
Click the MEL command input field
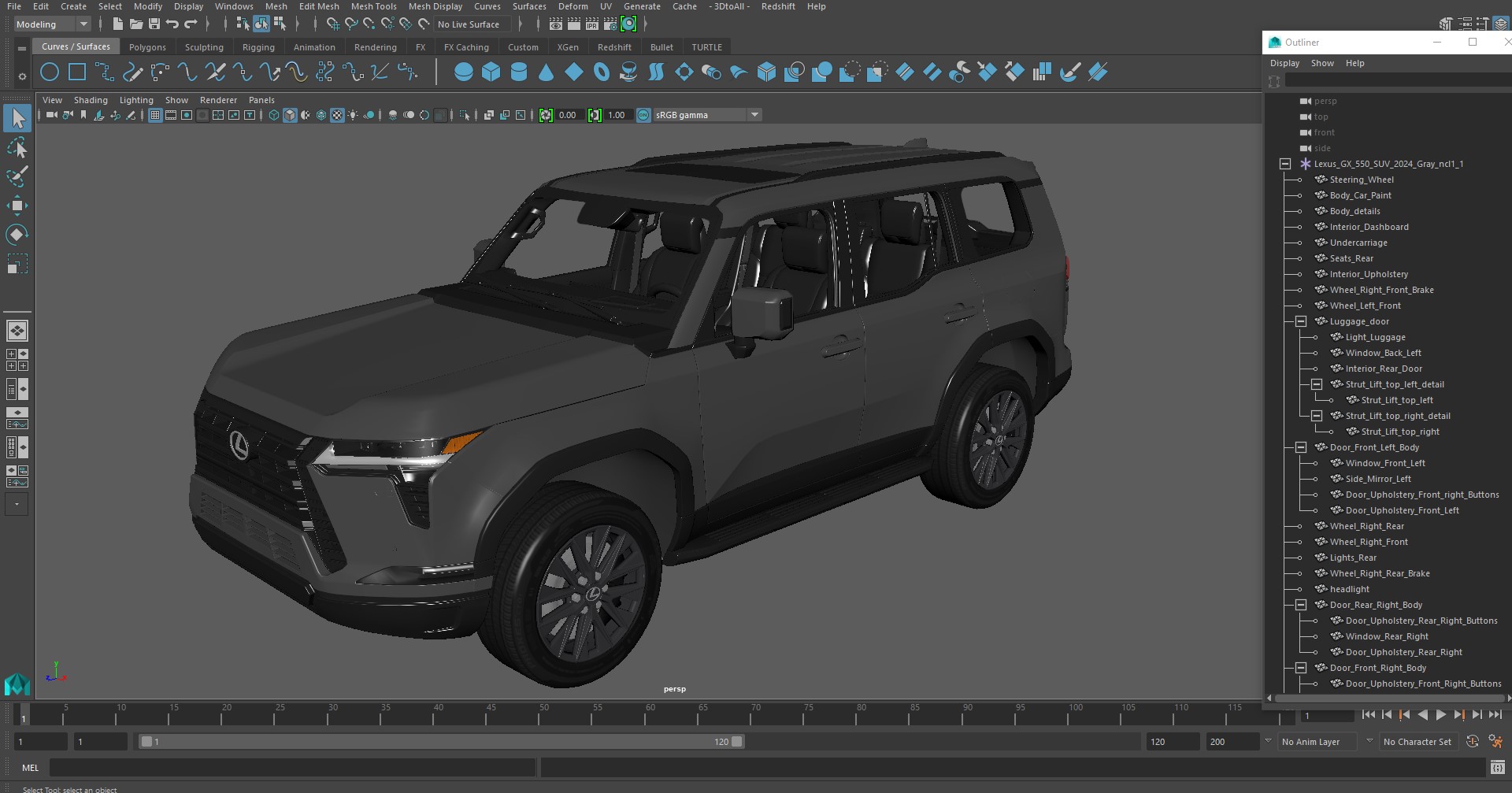pos(293,767)
